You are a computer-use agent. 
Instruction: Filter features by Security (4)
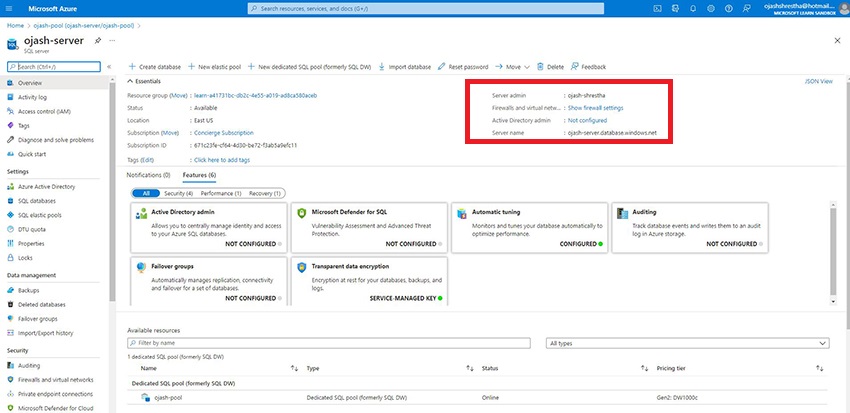[x=179, y=193]
